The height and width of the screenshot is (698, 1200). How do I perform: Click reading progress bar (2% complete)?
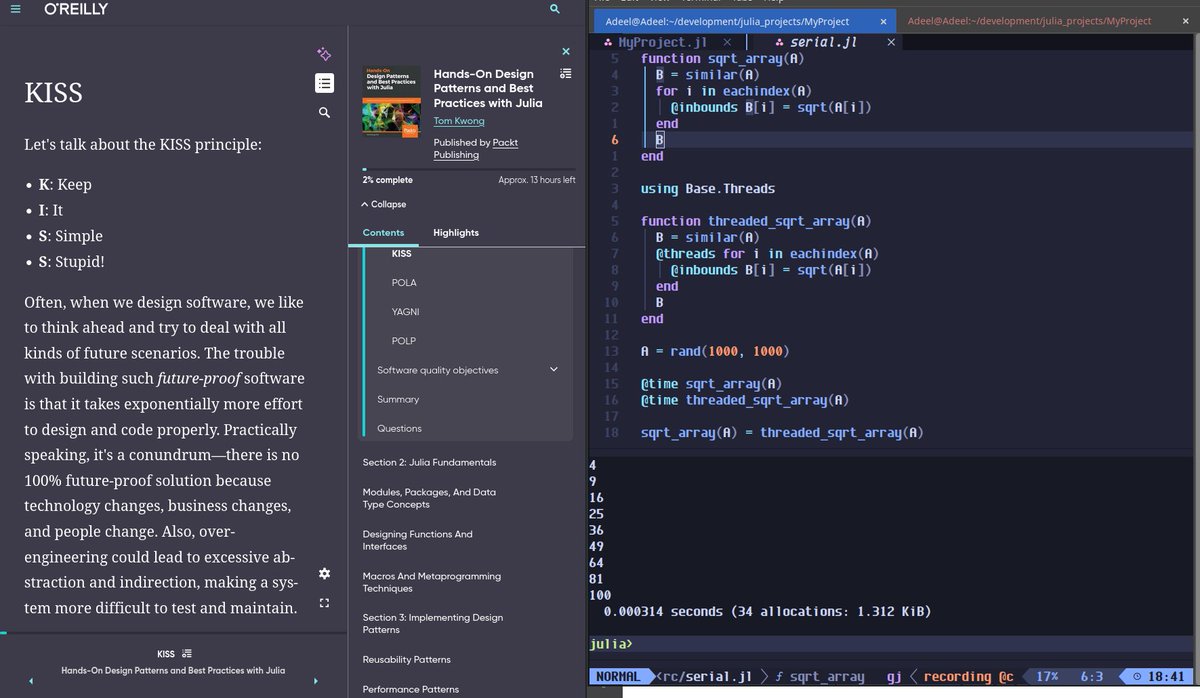pos(468,170)
